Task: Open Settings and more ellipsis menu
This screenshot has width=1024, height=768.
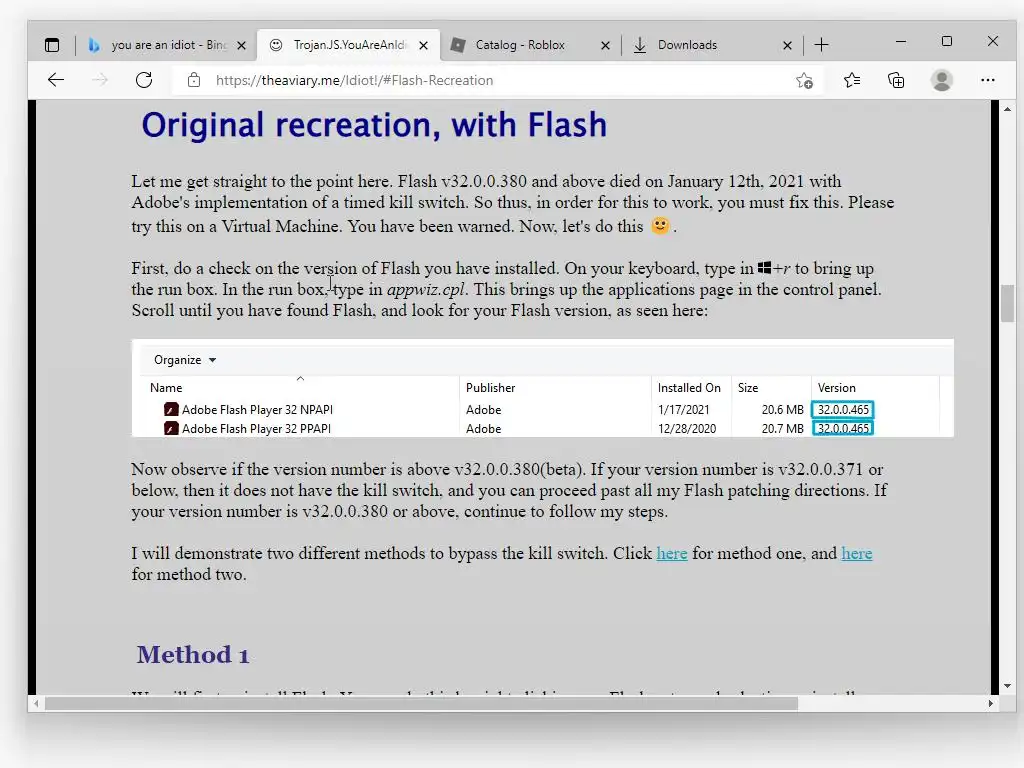Action: 987,80
